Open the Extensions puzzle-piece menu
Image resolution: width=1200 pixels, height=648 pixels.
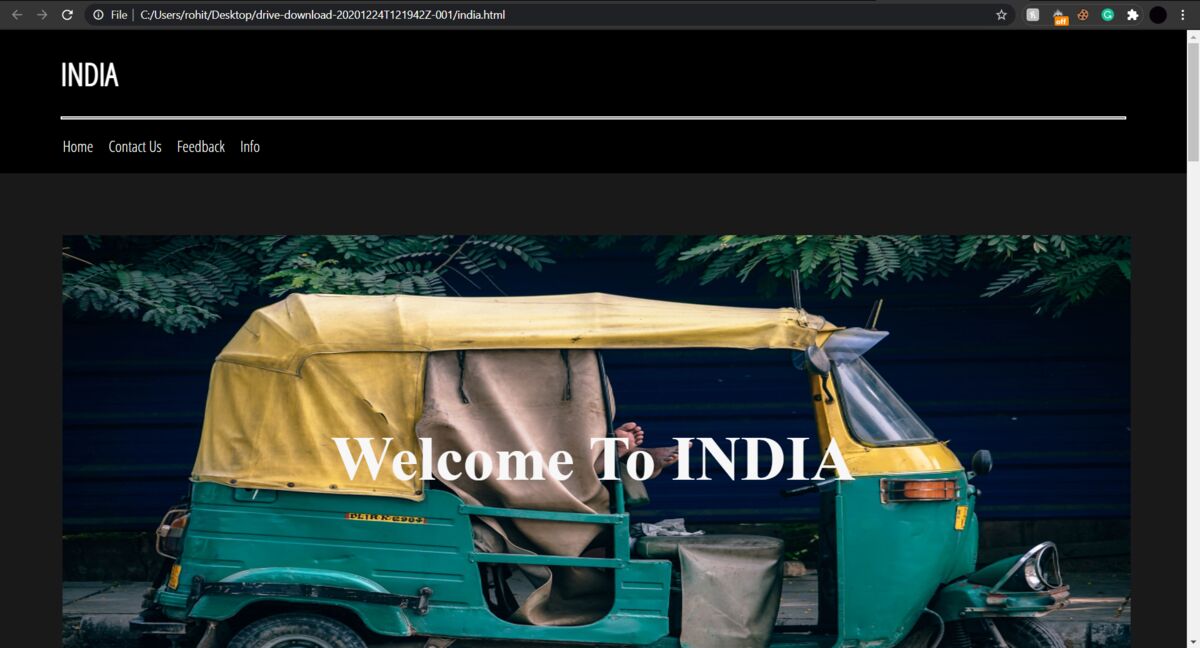(x=1132, y=15)
